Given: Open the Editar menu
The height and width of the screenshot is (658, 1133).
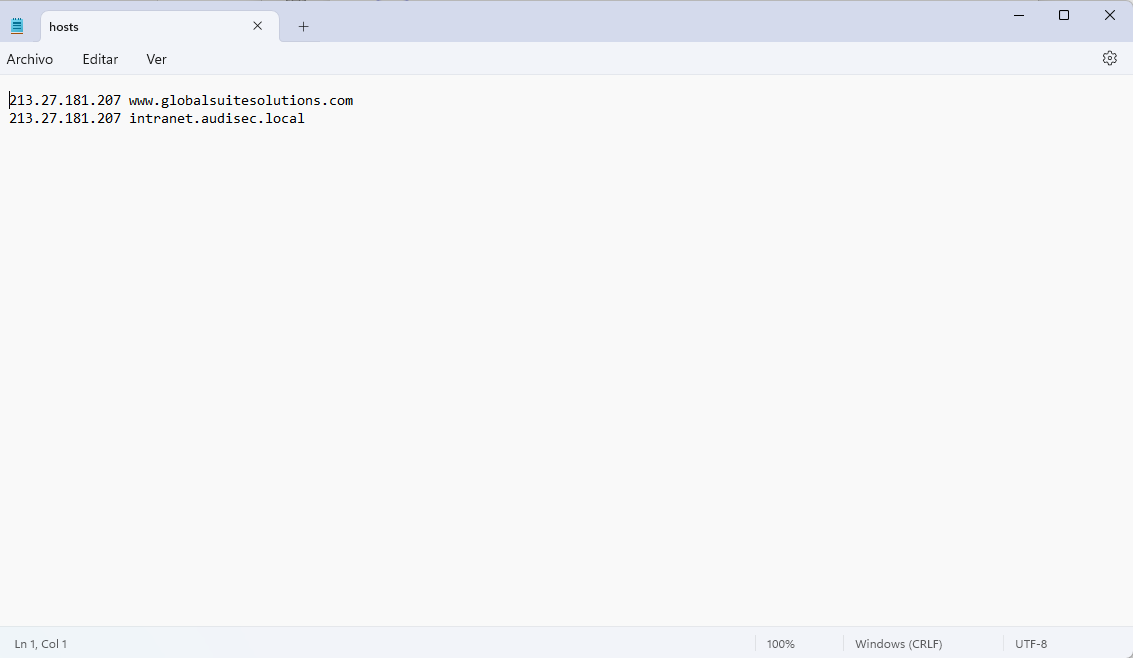Looking at the screenshot, I should pos(100,59).
